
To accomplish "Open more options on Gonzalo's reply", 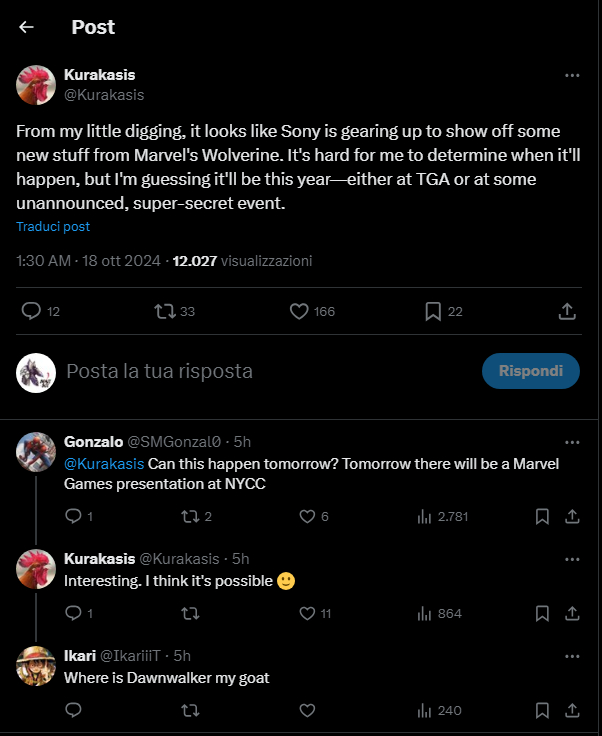I will [x=572, y=441].
